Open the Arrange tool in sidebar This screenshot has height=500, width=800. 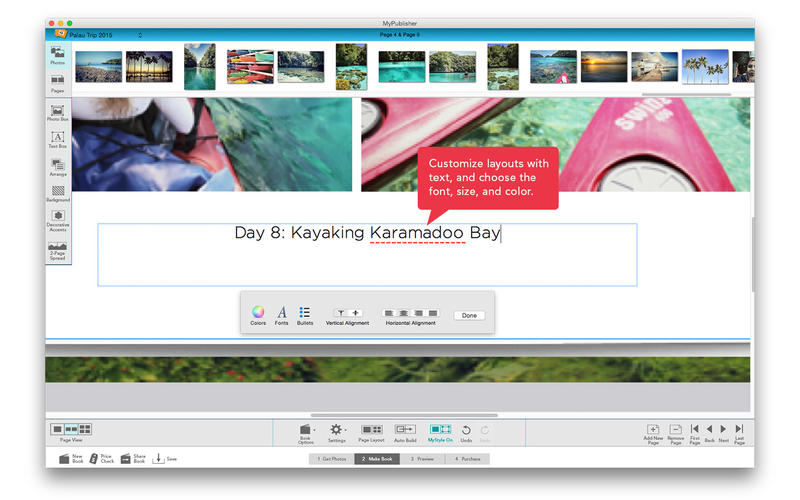point(57,165)
